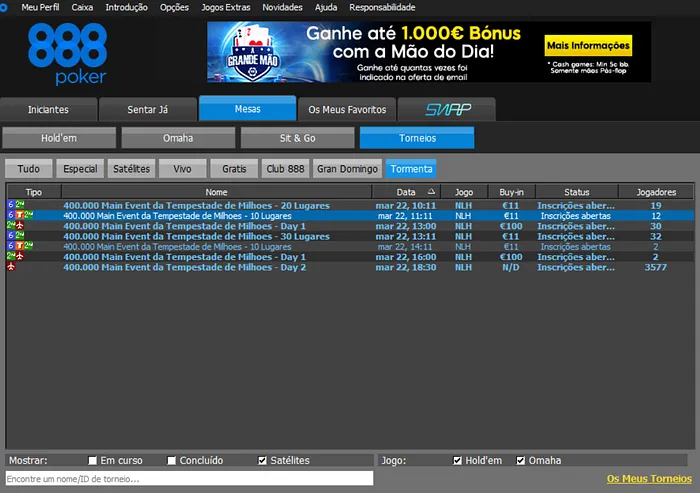Click the blue circle icon beside Meu Perfil
Image resolution: width=700 pixels, height=493 pixels.
tap(4, 8)
